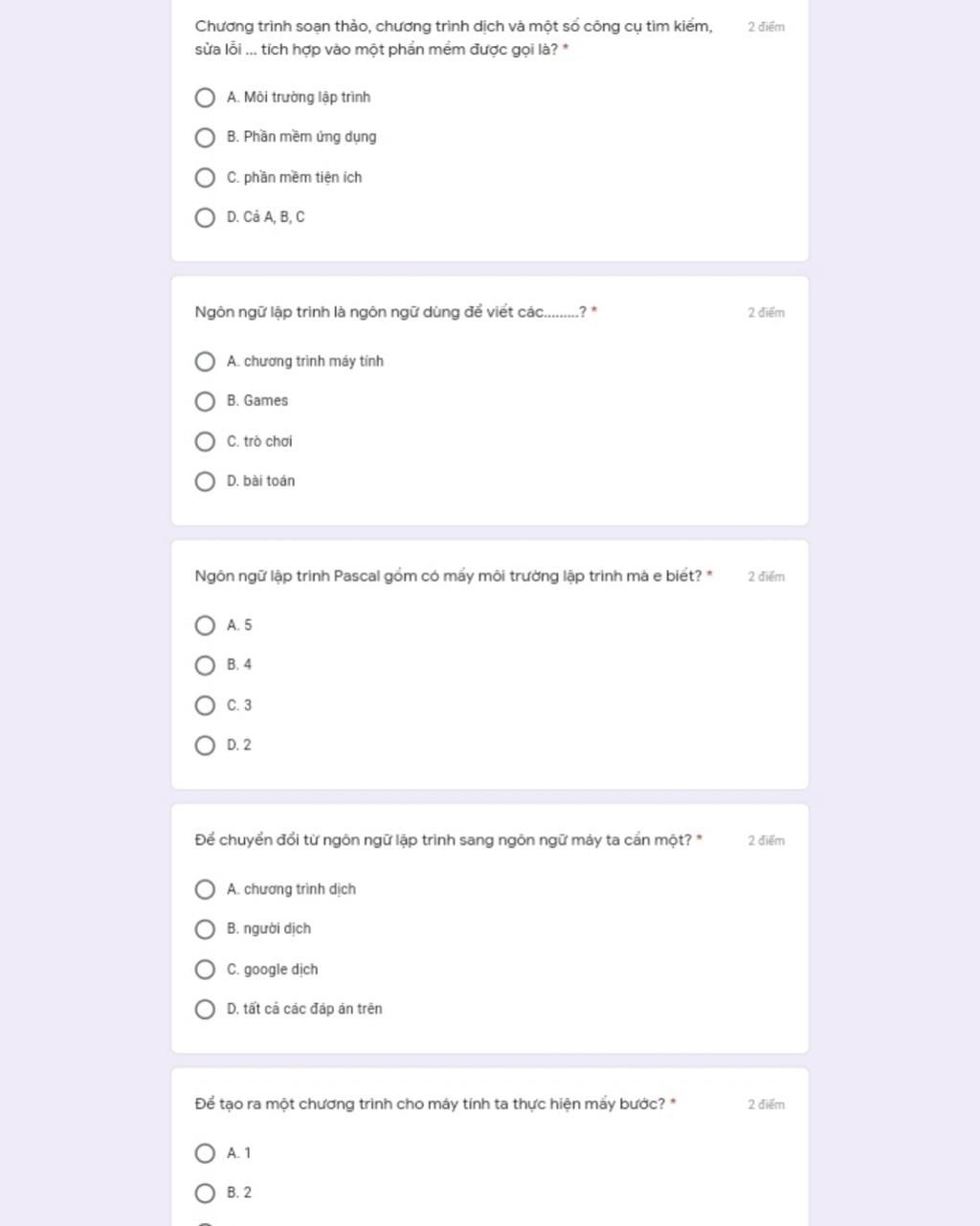Pick answer C. trò chơi
Viewport: 980px width, 1226px height.
[205, 441]
